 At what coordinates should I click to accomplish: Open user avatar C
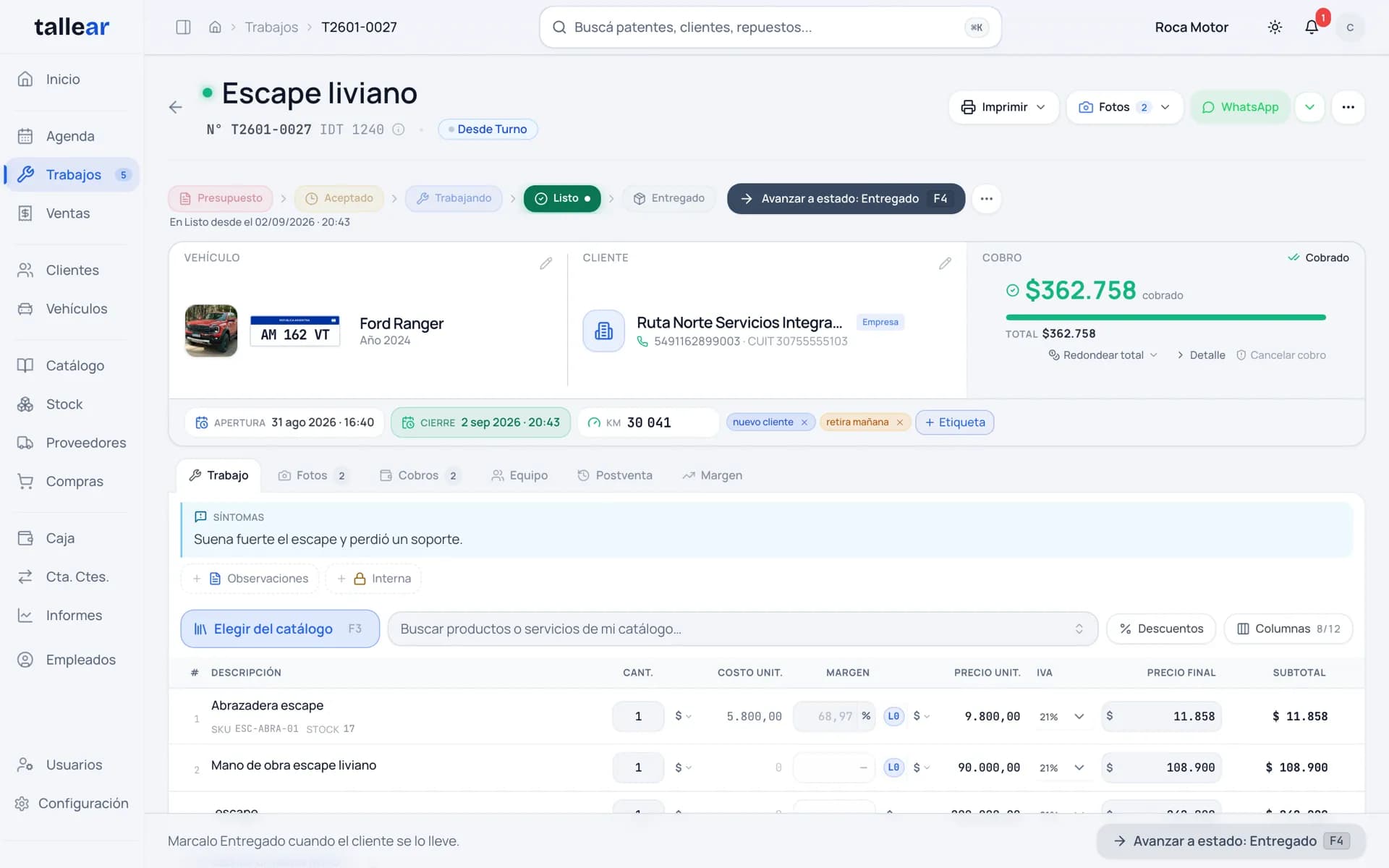point(1350,27)
